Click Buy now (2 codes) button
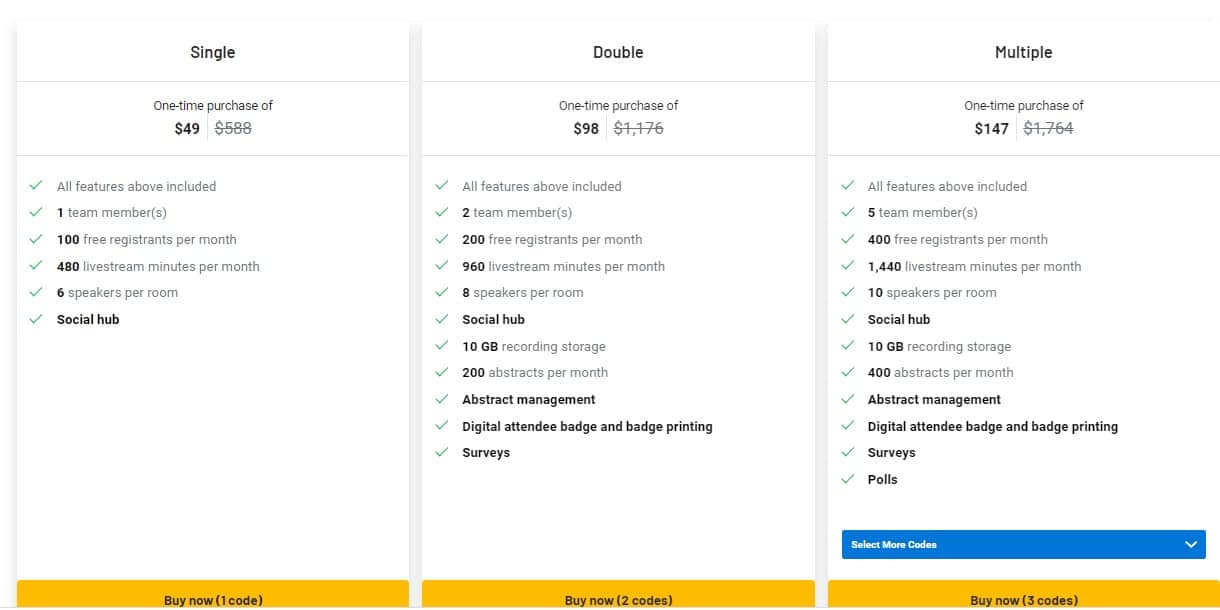Image resolution: width=1220 pixels, height=610 pixels. pyautogui.click(x=618, y=600)
